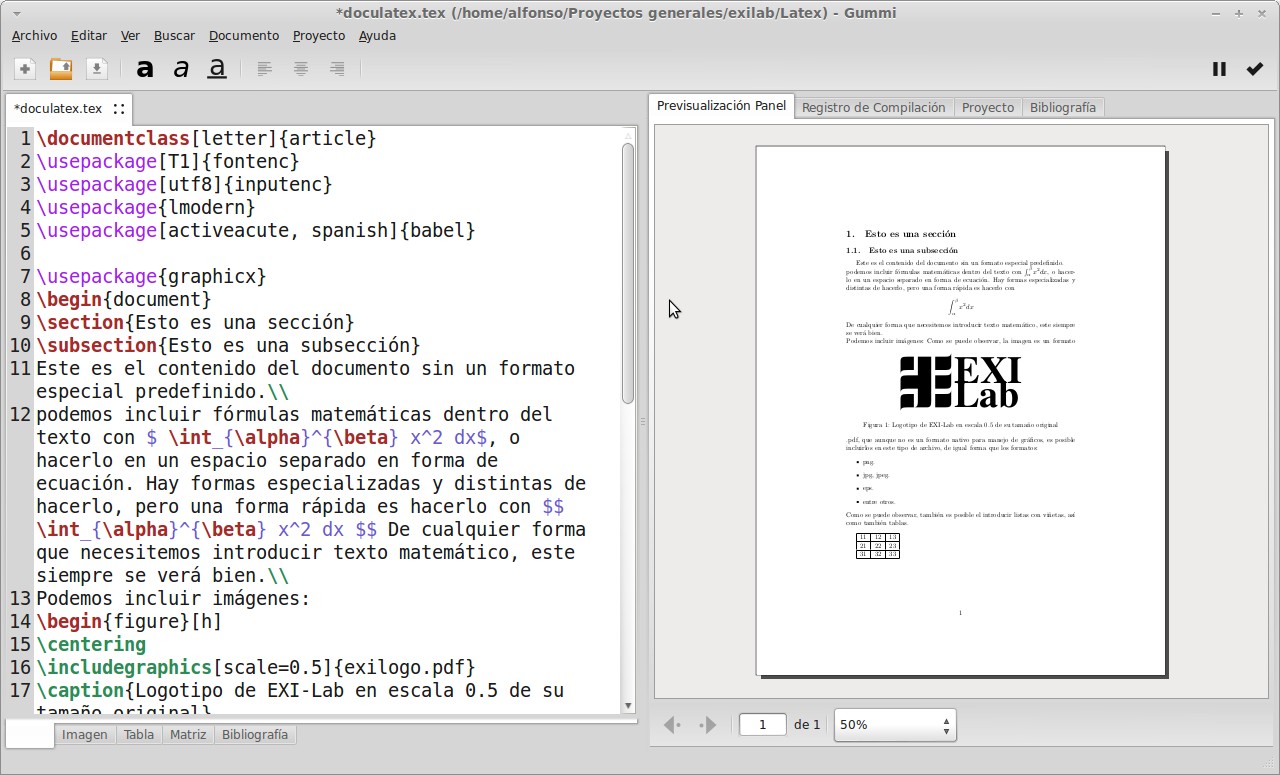Click the checkmark compile icon
Image resolution: width=1280 pixels, height=775 pixels.
pyautogui.click(x=1255, y=69)
